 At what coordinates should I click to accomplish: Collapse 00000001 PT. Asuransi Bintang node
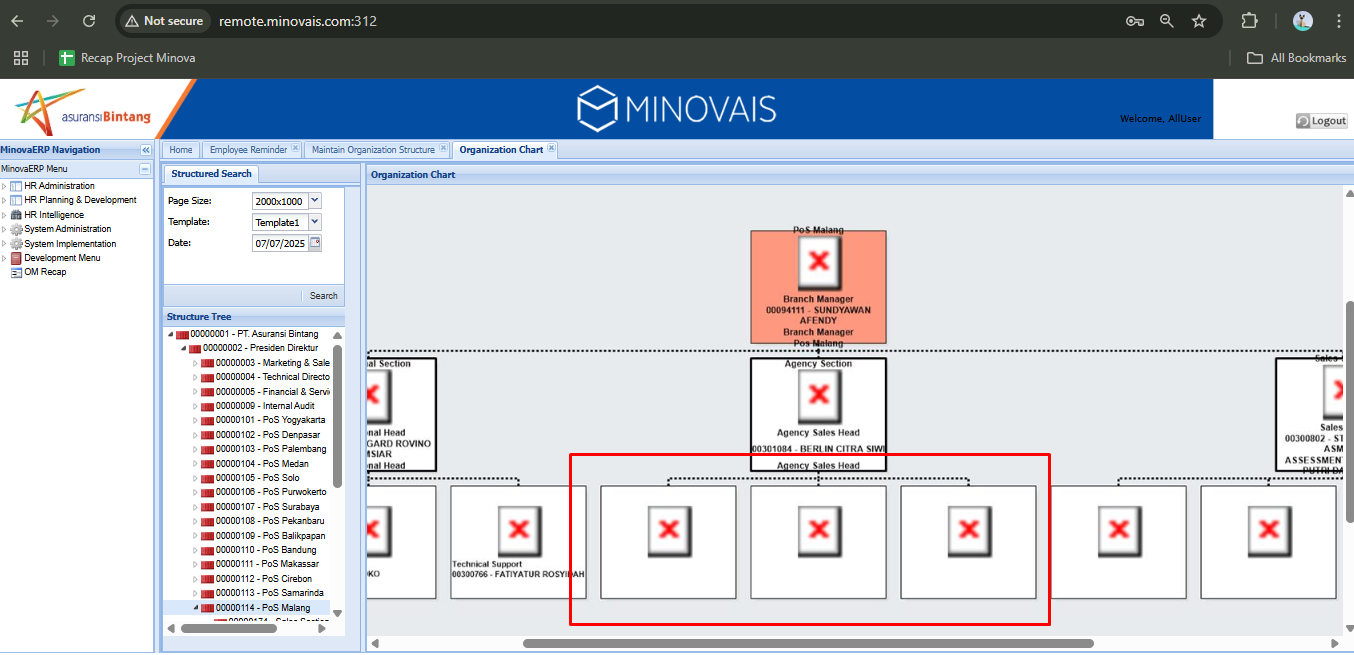click(x=170, y=334)
